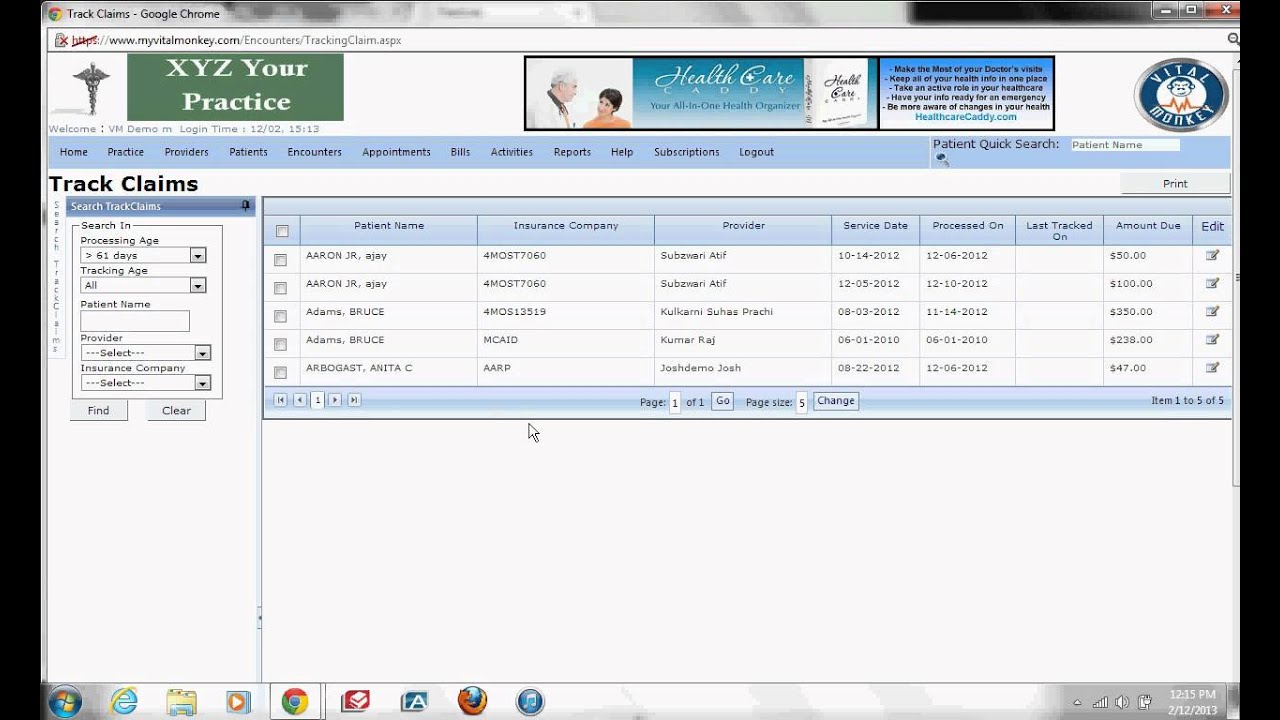This screenshot has width=1280, height=720.
Task: Open the Reports menu
Action: [572, 152]
